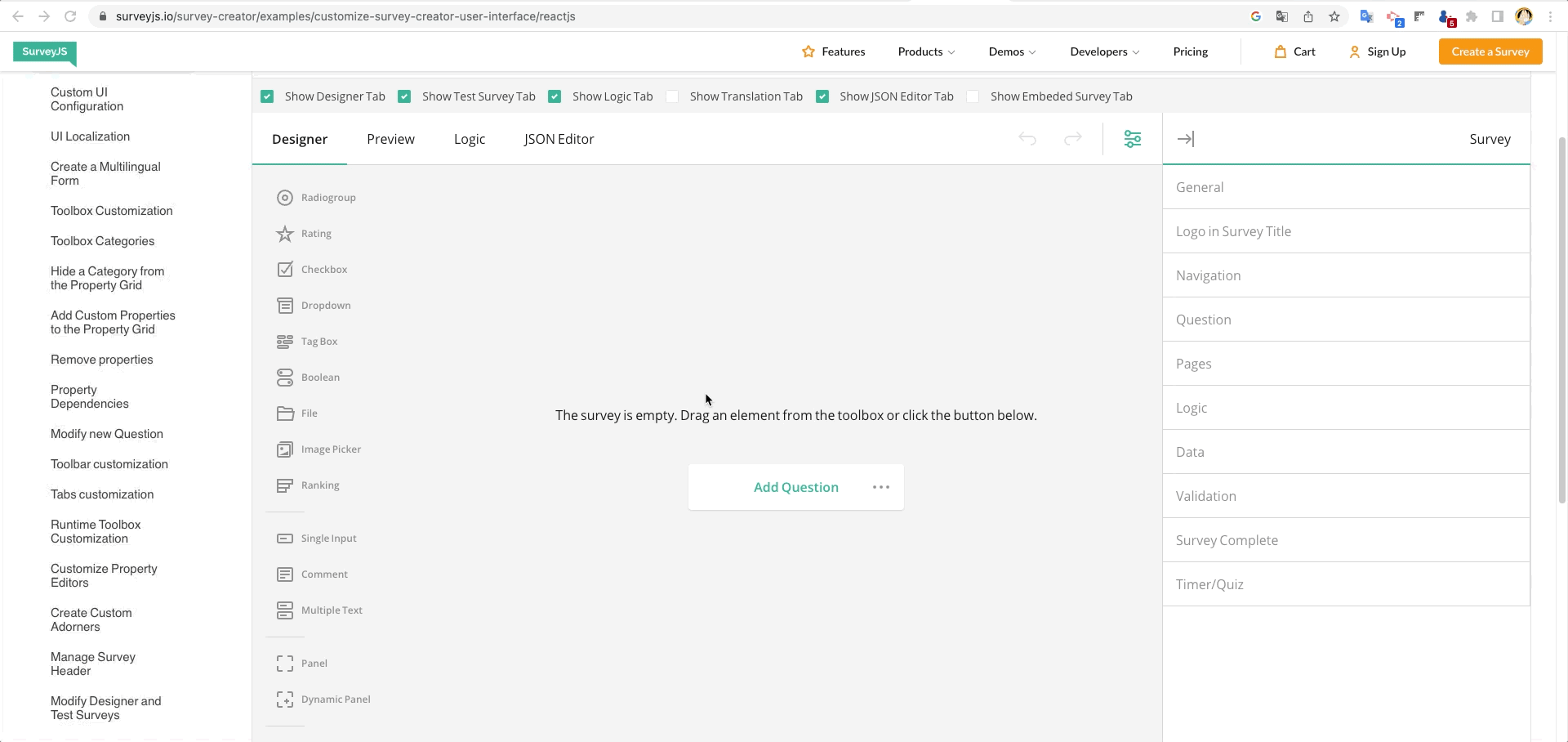Click the Add Question button

coord(795,486)
